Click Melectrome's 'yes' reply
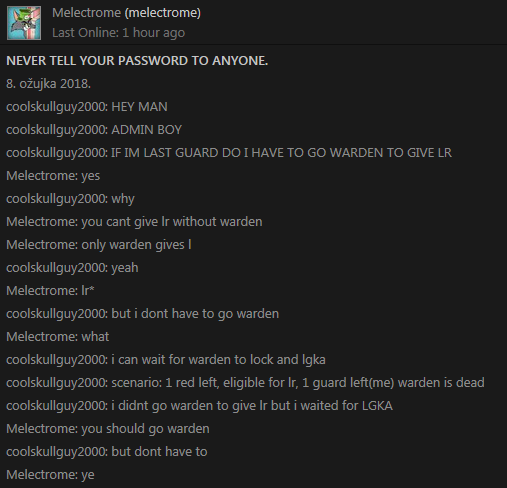This screenshot has height=488, width=507. point(53,176)
